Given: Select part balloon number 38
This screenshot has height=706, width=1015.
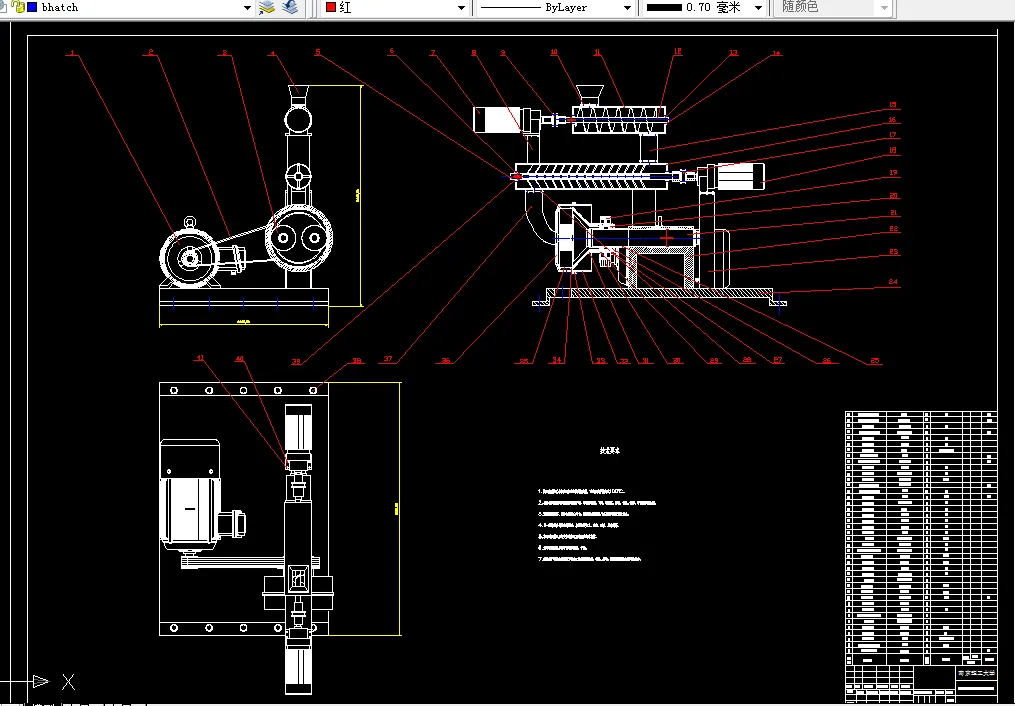Looking at the screenshot, I should 356,360.
